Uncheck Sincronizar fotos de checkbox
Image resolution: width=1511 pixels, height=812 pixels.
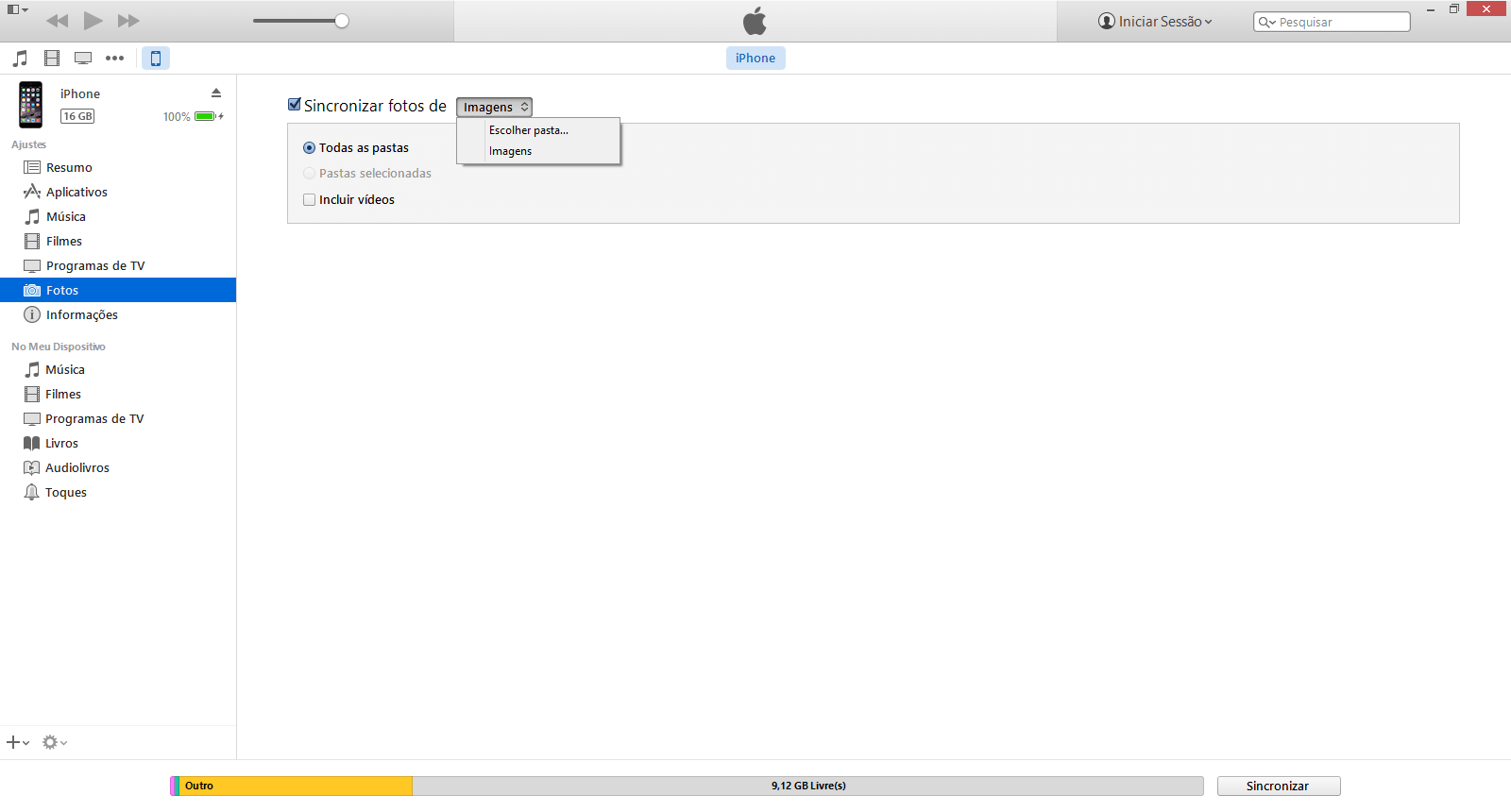click(295, 105)
